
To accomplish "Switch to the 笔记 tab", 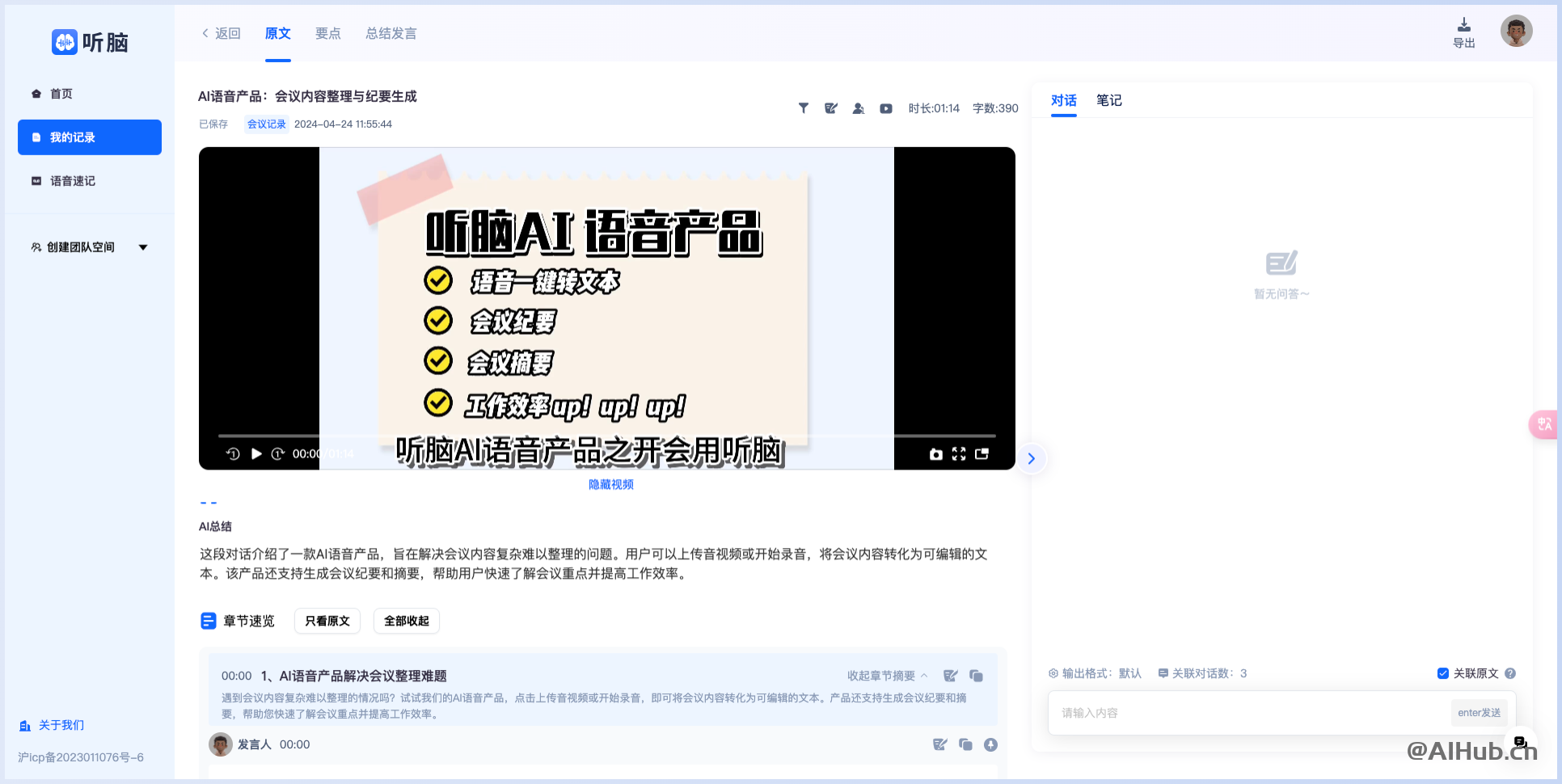I will coord(1109,100).
